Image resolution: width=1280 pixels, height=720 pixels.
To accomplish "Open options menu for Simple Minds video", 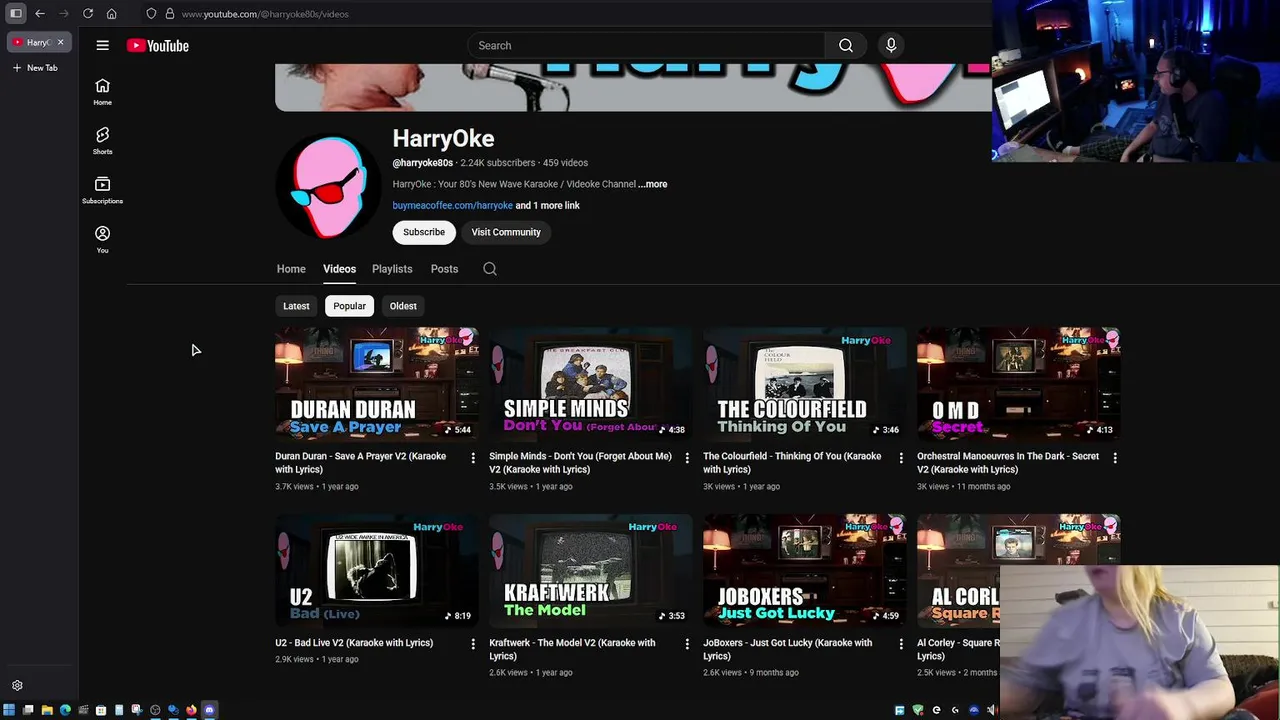I will [687, 458].
